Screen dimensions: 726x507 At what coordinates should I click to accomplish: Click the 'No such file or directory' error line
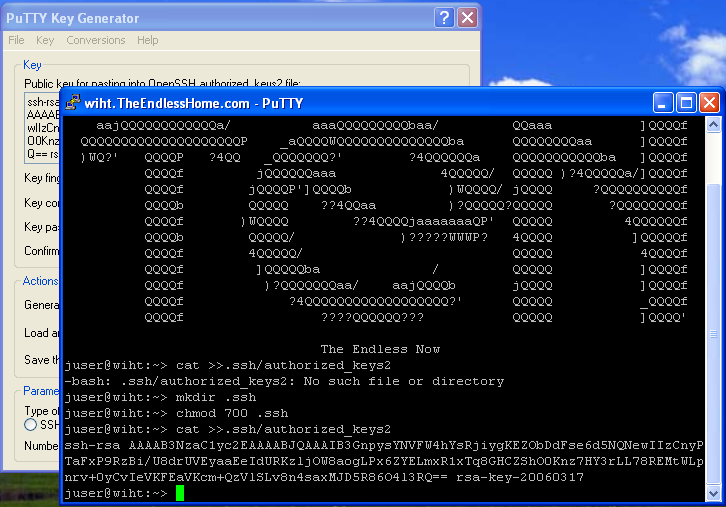coord(284,381)
